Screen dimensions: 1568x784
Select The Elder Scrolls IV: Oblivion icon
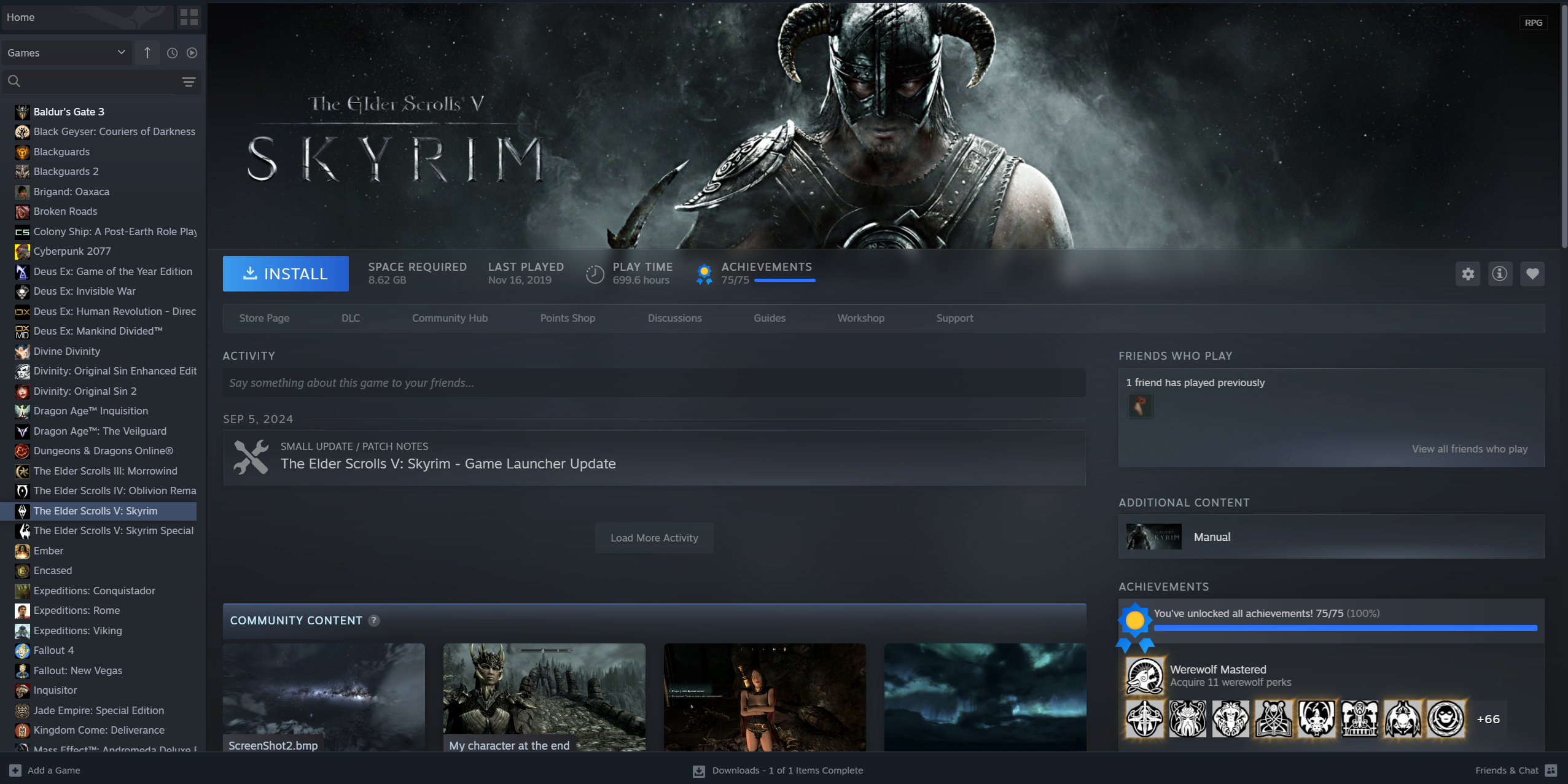pos(22,491)
